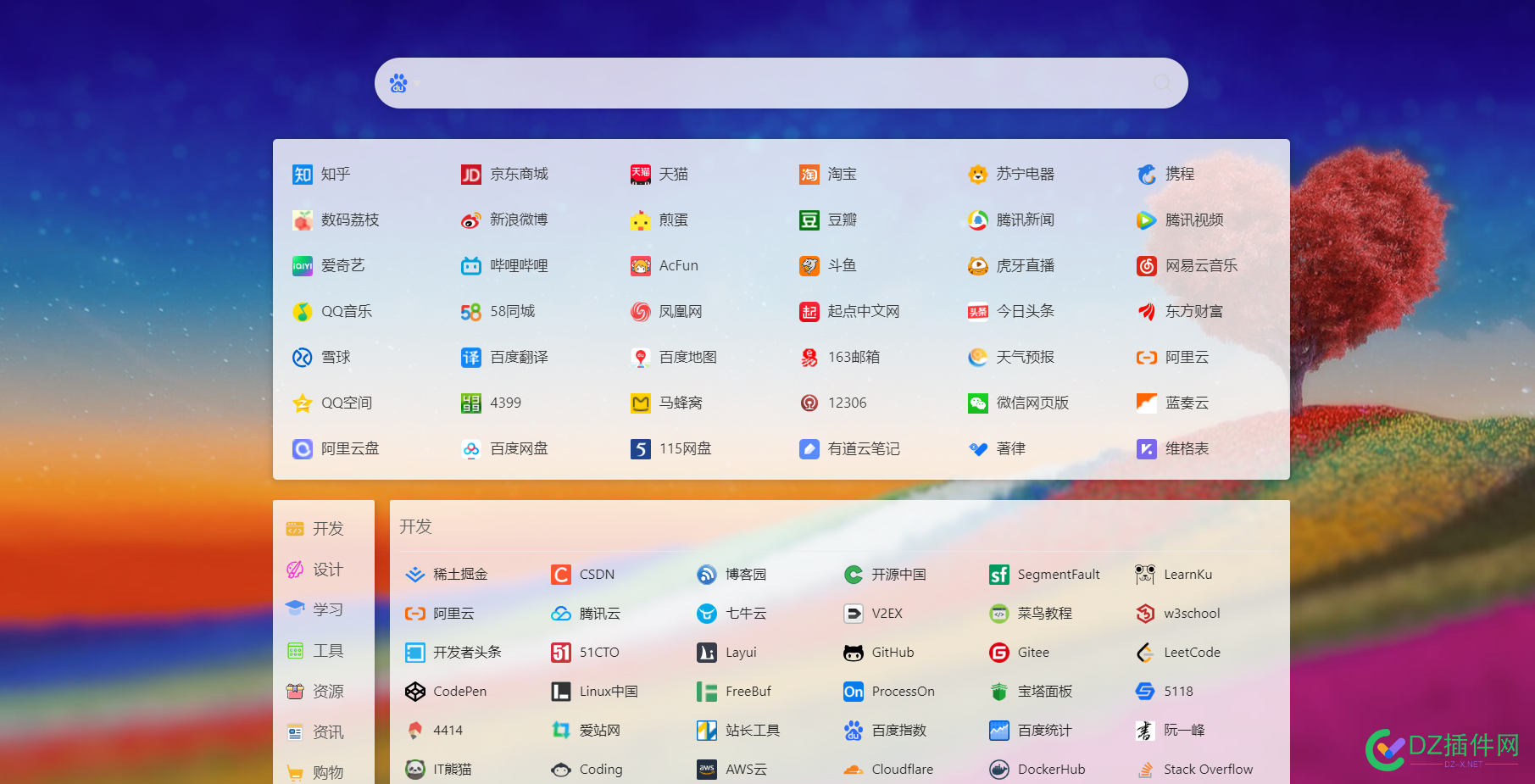Open the 宝塔面板 link
This screenshot has width=1535, height=784.
pyautogui.click(x=1031, y=692)
